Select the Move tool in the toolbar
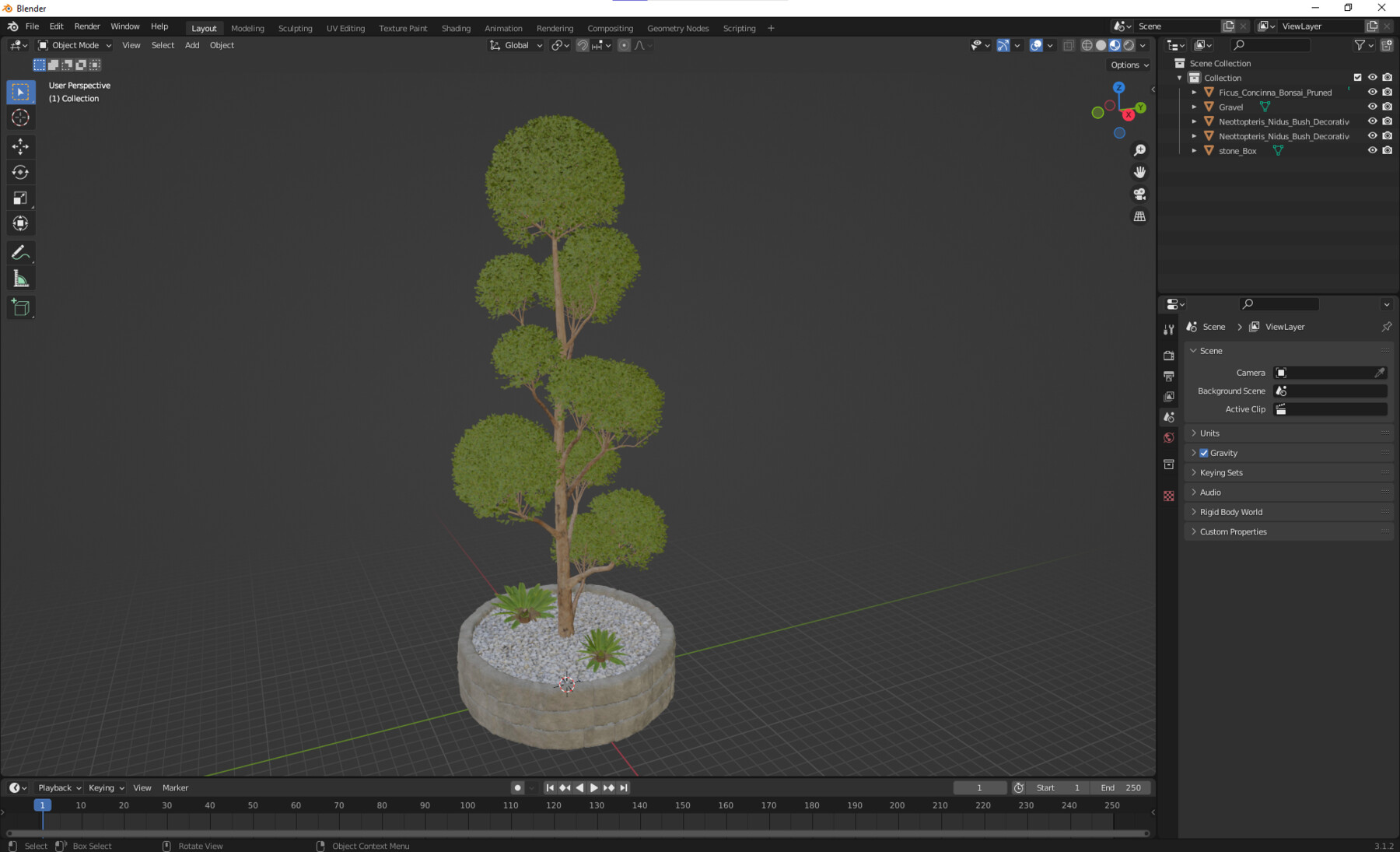 [21, 146]
